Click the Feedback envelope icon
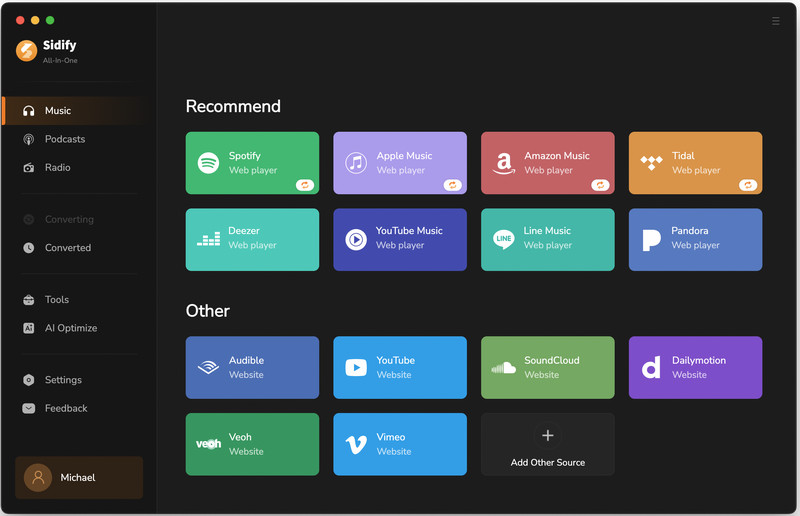 (x=29, y=408)
